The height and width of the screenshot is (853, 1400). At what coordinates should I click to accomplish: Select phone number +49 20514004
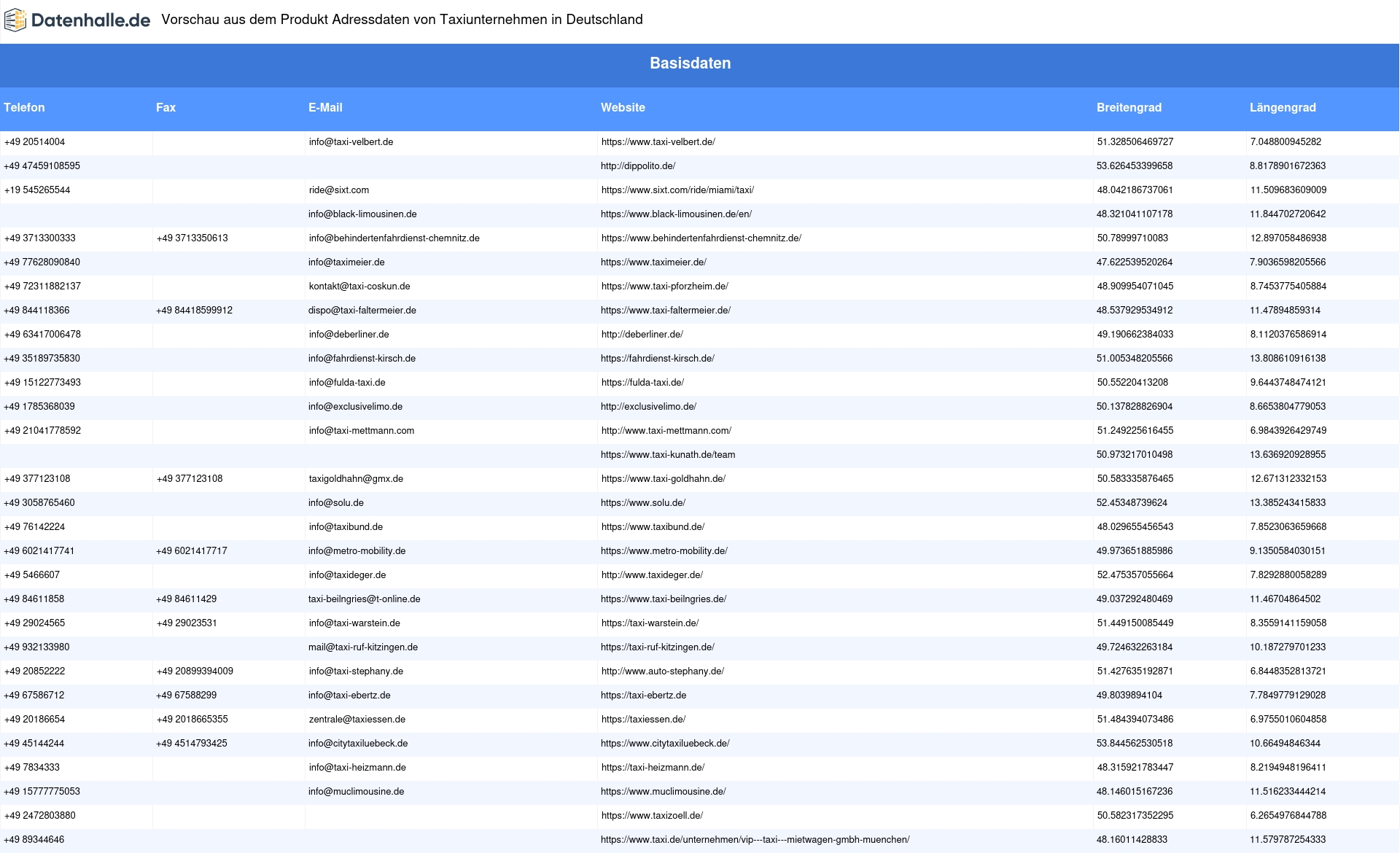pos(34,142)
